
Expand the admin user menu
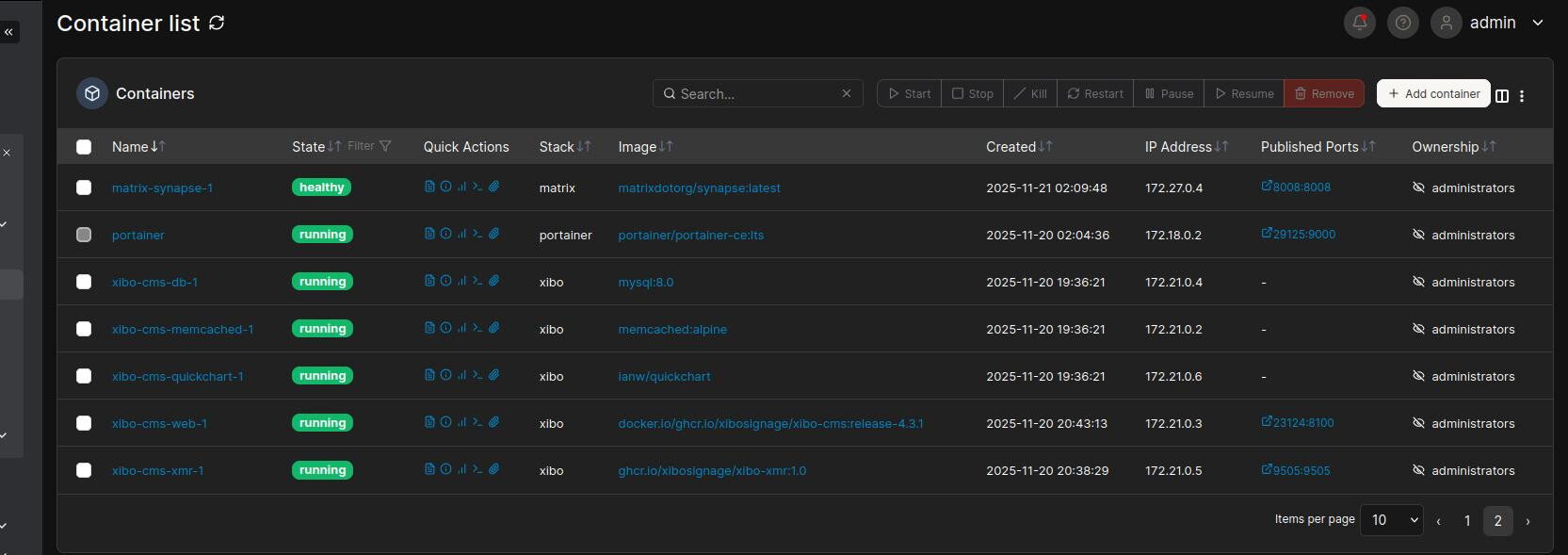tap(1537, 23)
